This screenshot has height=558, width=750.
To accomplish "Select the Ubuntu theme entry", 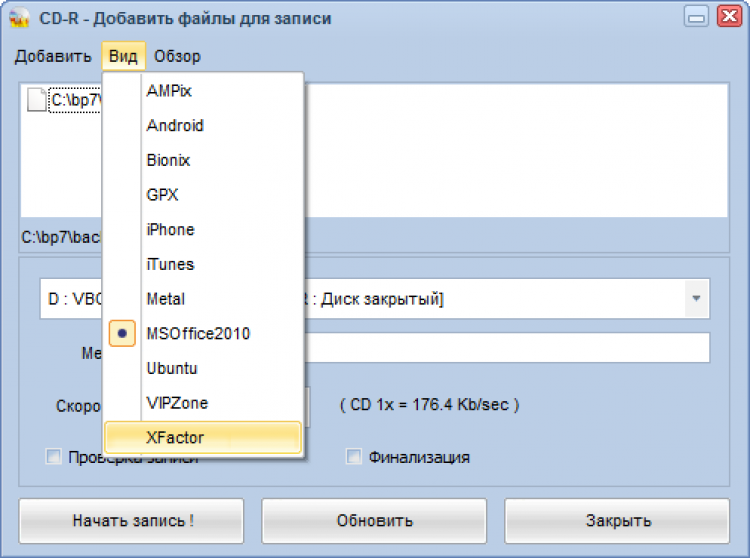I will (172, 368).
